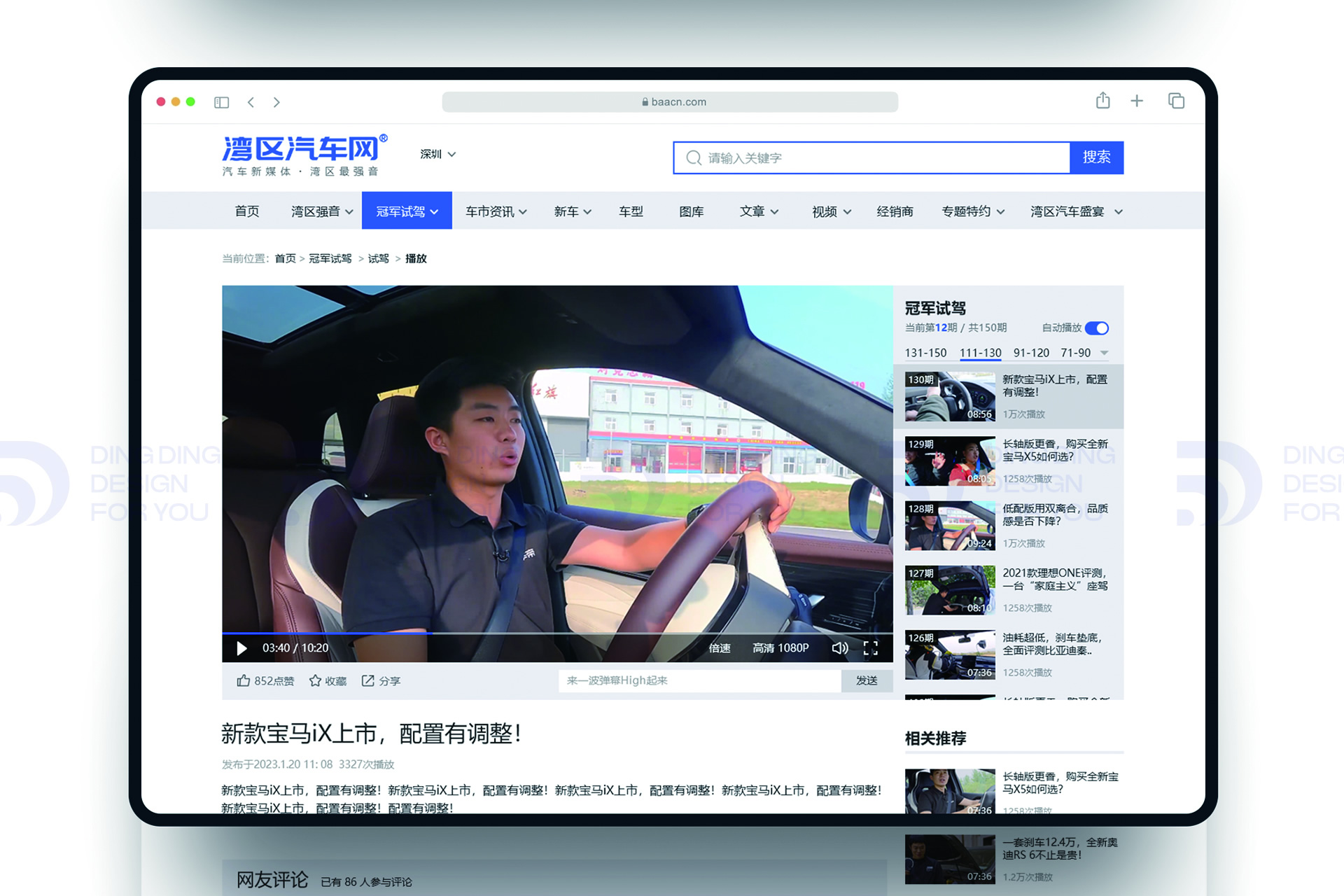Open the 图库 nav item
The width and height of the screenshot is (1344, 896).
[691, 211]
